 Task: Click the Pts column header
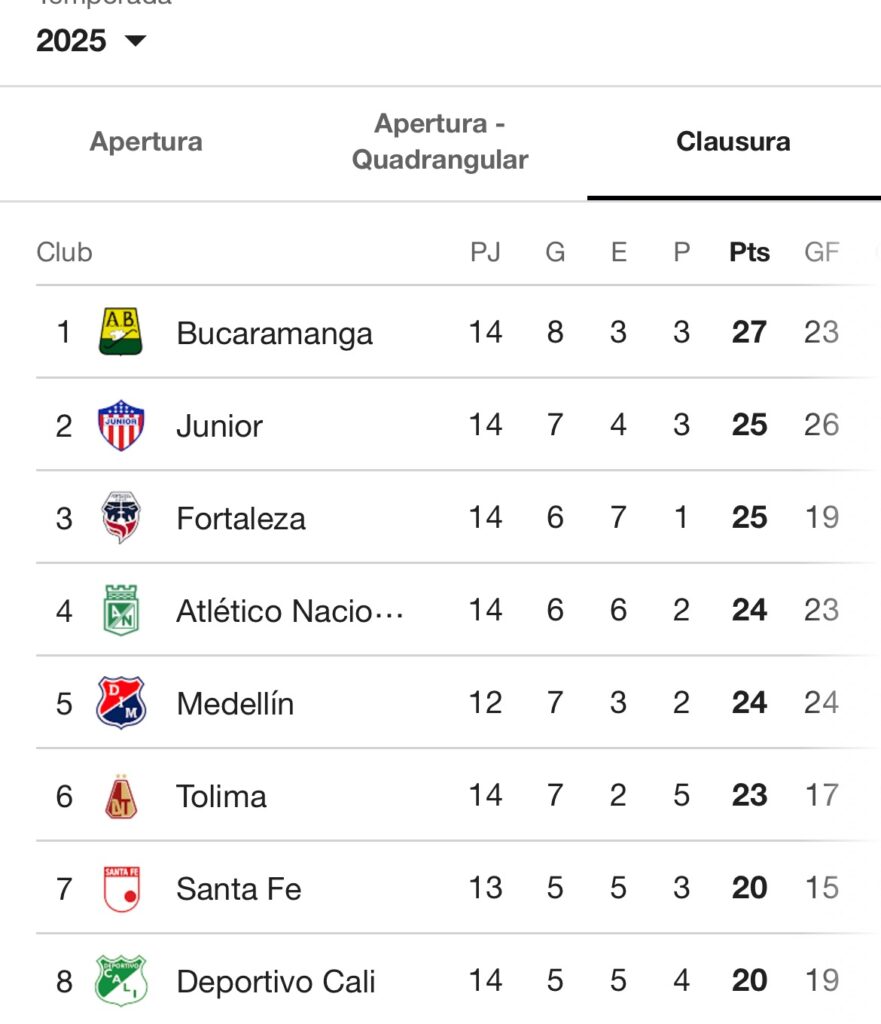point(749,252)
